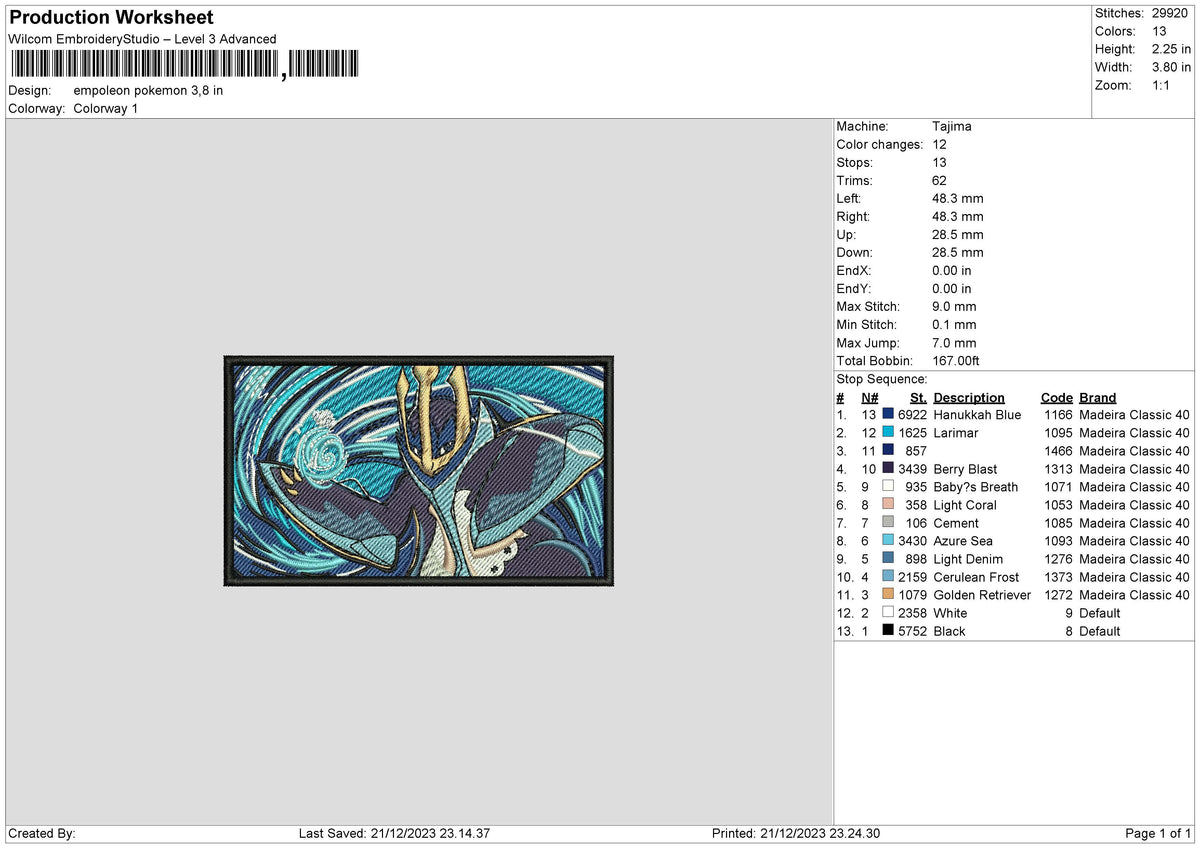Click the Width value 3.80 in
This screenshot has width=1200, height=848.
1170,67
